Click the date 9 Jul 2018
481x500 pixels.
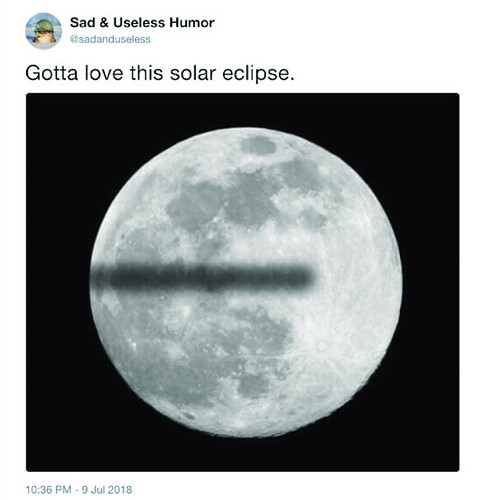coord(107,489)
